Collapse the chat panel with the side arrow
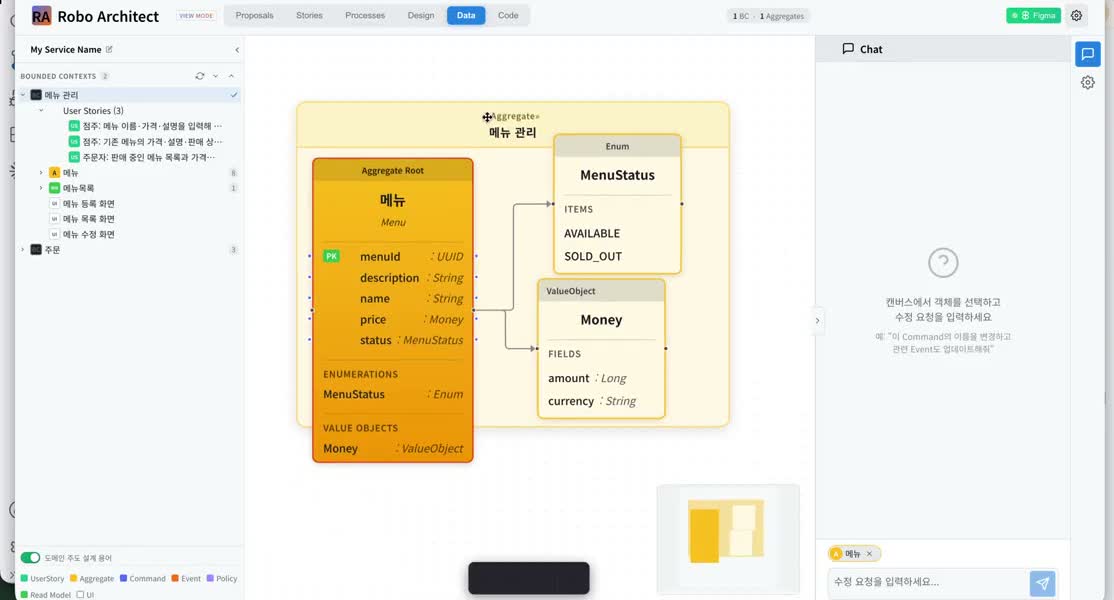Image resolution: width=1114 pixels, height=600 pixels. click(817, 321)
